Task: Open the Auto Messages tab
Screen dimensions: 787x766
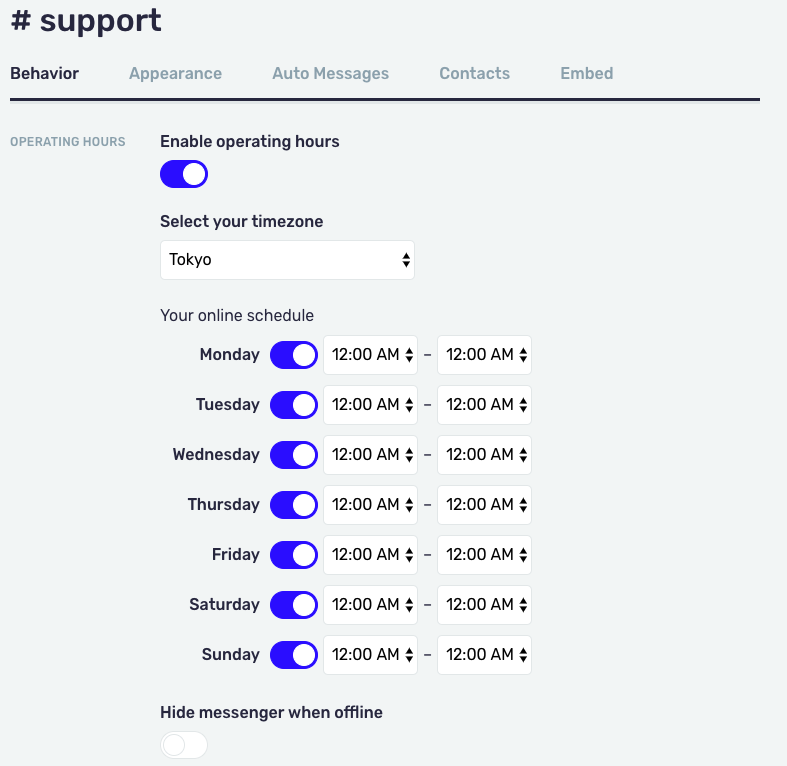Action: (330, 73)
